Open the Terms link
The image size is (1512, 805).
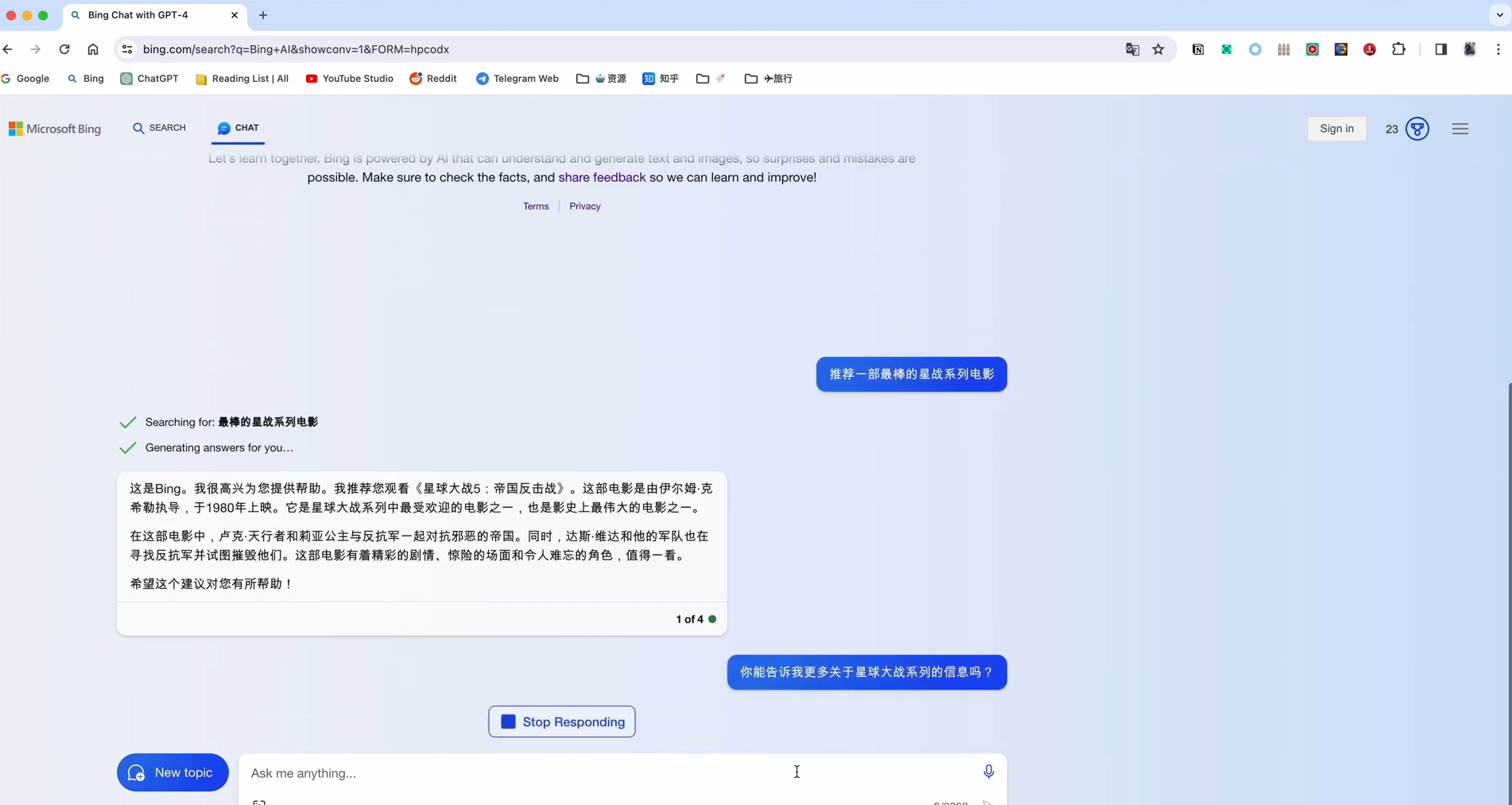click(536, 206)
